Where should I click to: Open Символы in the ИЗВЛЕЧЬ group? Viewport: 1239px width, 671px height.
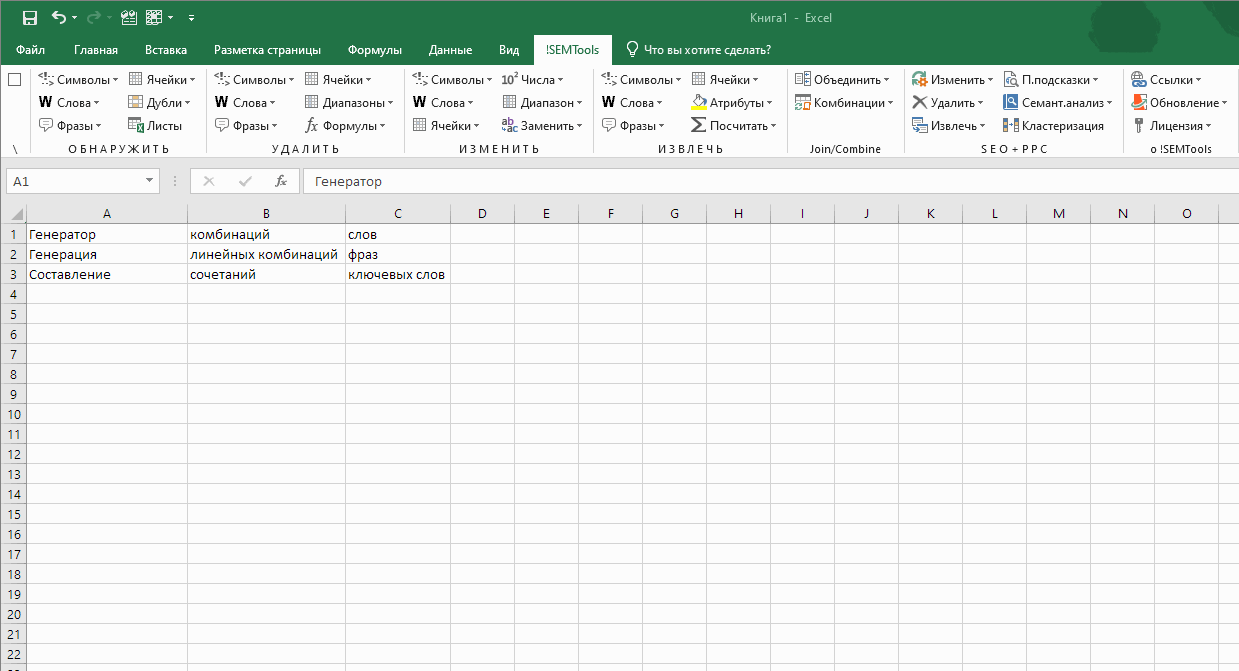pyautogui.click(x=641, y=79)
